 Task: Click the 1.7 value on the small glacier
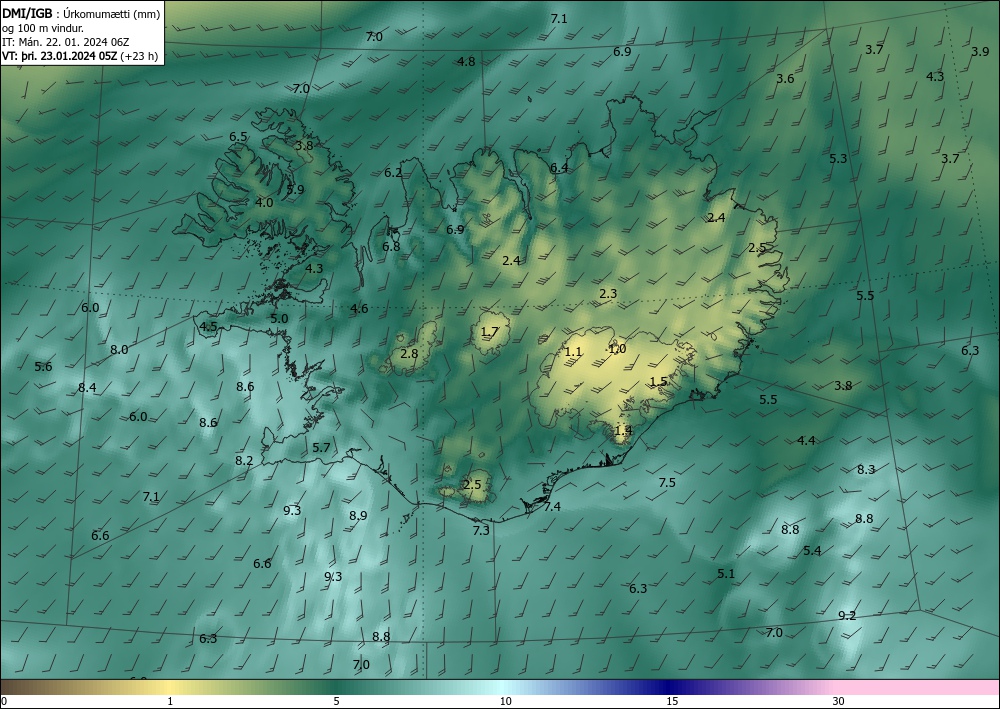pos(489,332)
